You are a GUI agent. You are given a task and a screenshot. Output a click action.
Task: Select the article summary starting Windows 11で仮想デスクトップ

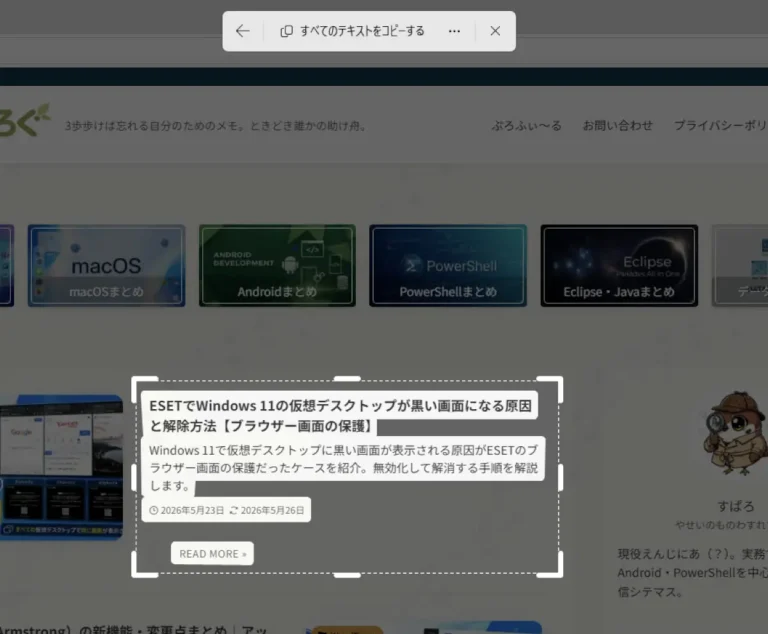(x=343, y=468)
